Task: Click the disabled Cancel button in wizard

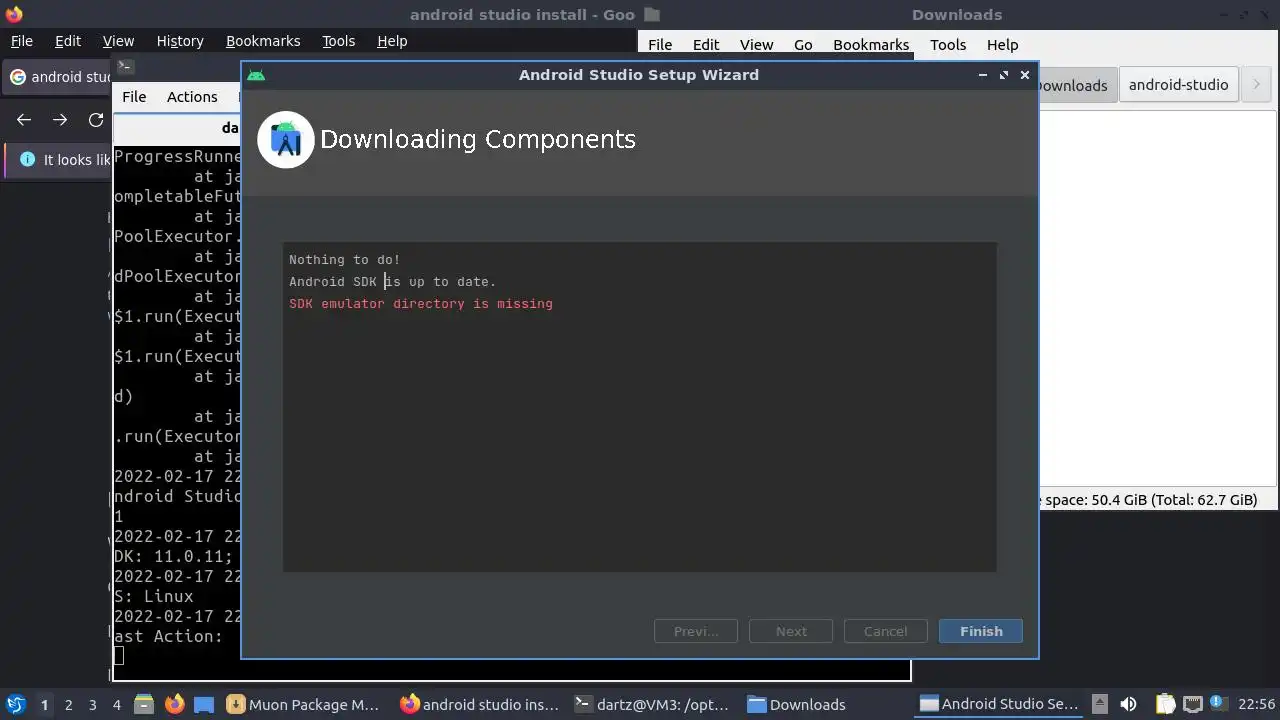Action: point(885,631)
